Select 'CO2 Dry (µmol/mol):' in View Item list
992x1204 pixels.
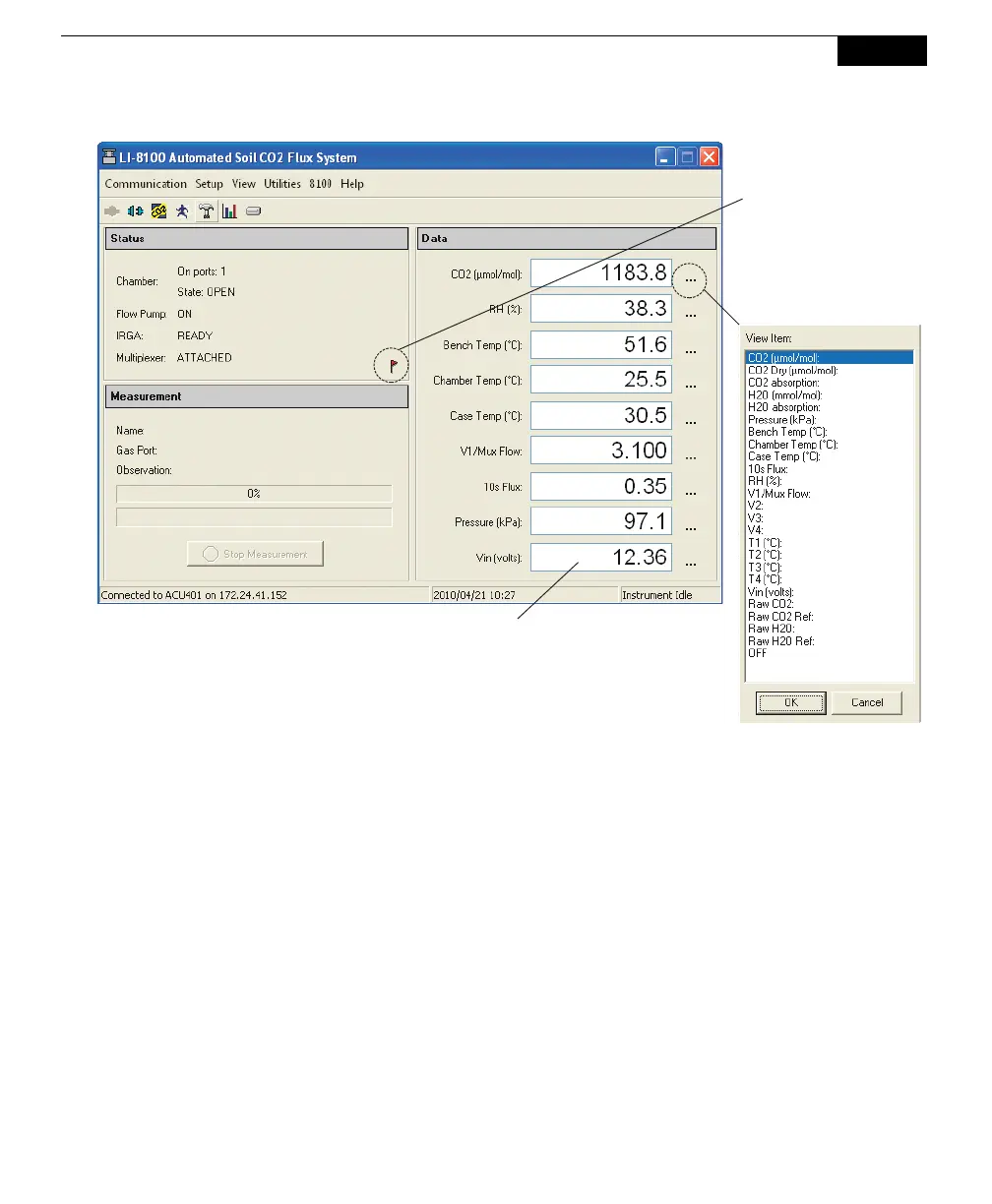click(x=830, y=370)
